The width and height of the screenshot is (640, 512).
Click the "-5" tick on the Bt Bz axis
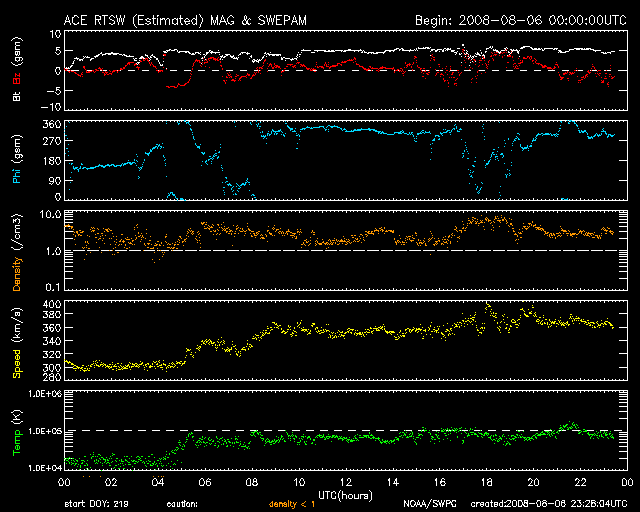click(x=54, y=91)
